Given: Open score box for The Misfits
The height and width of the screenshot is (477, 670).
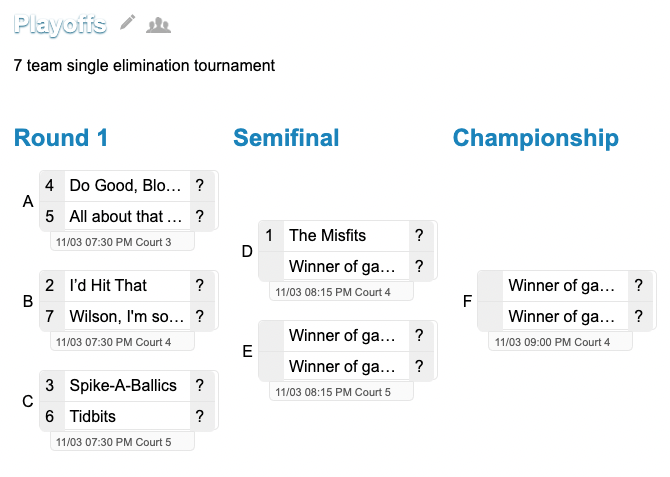Looking at the screenshot, I should tap(419, 235).
